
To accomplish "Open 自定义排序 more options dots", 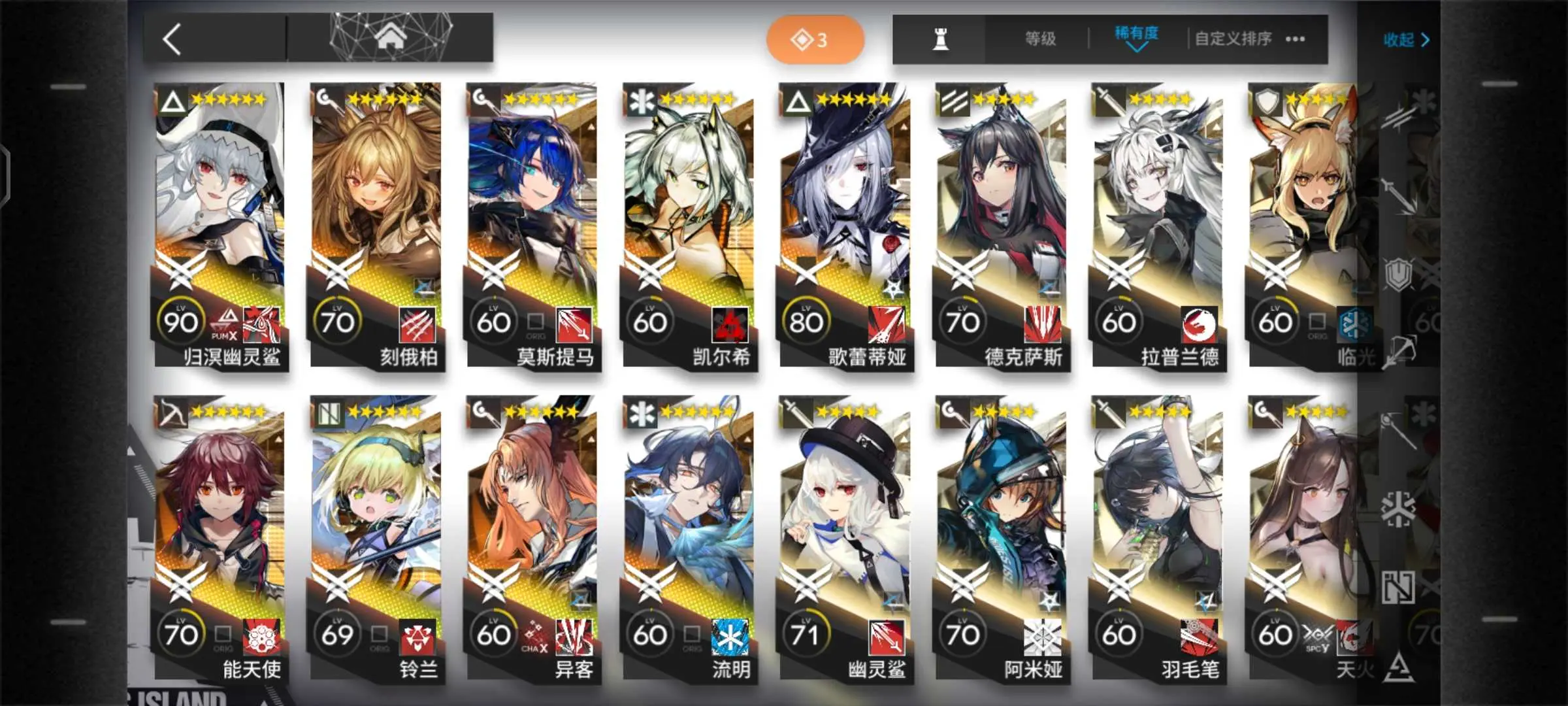I will (1295, 39).
